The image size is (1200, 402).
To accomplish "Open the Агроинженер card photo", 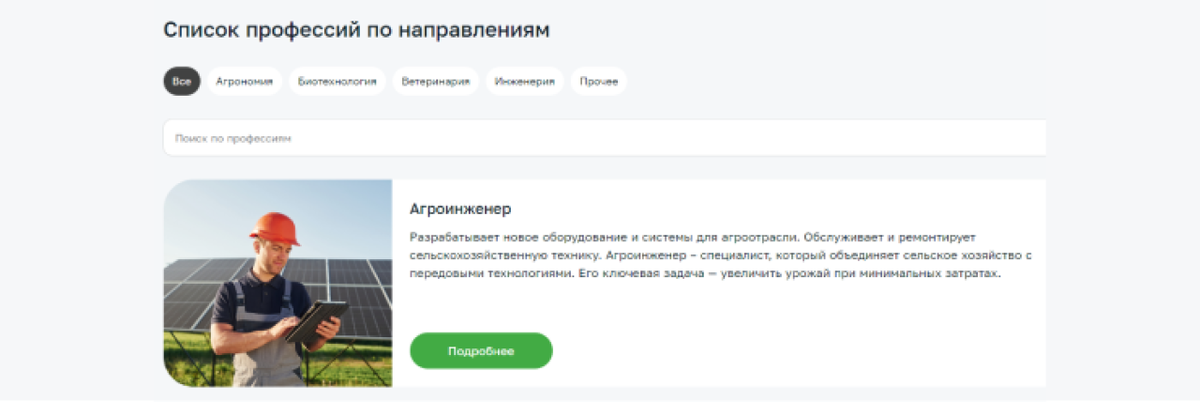I will click(278, 283).
